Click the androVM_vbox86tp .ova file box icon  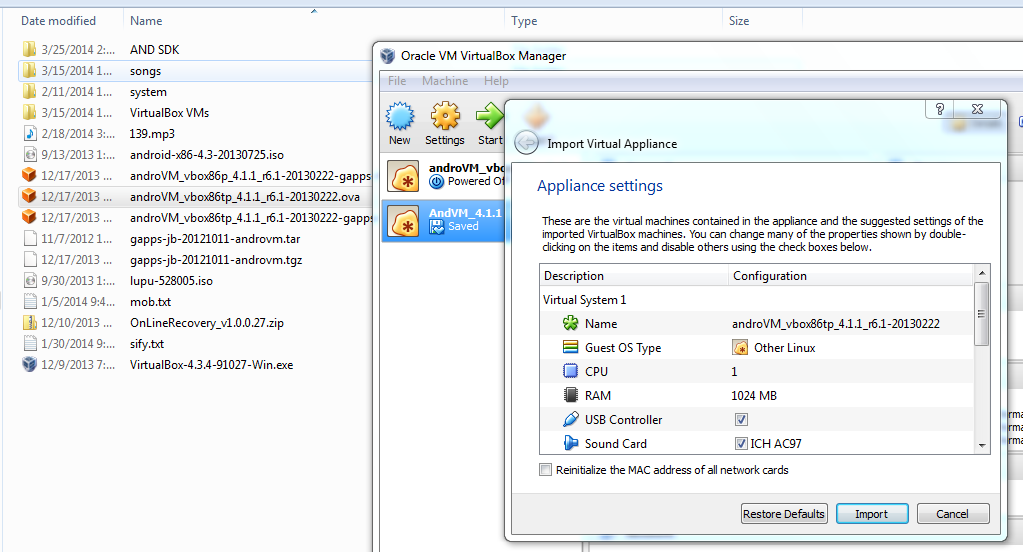pyautogui.click(x=29, y=196)
